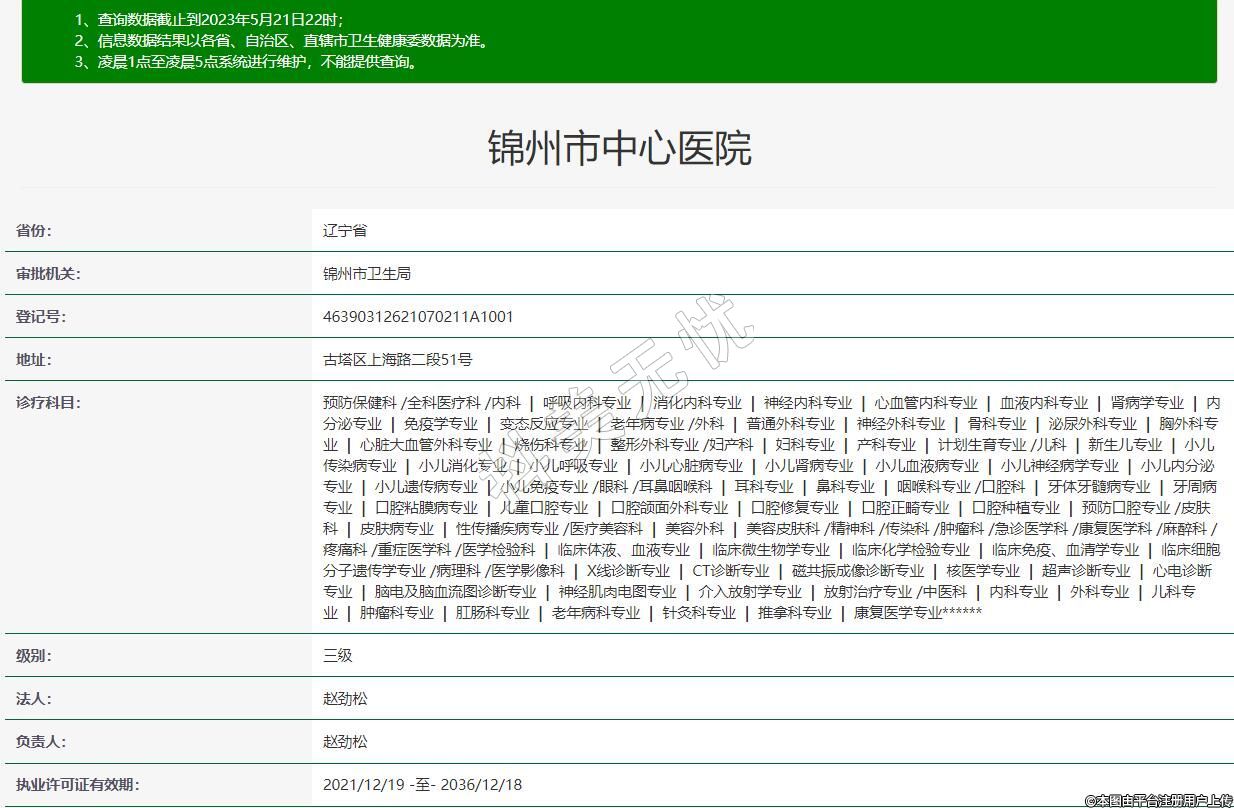Click the 地址 field label
The width and height of the screenshot is (1234, 808).
click(33, 360)
